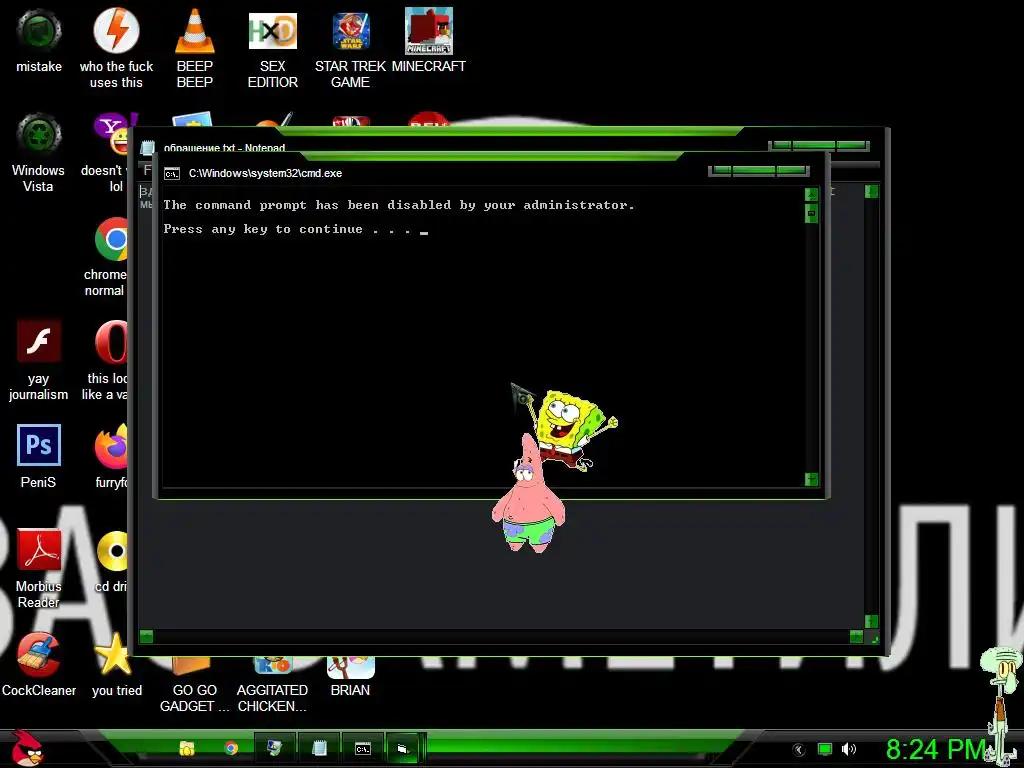
Task: Close the cmd.exe window
Action: (x=792, y=171)
